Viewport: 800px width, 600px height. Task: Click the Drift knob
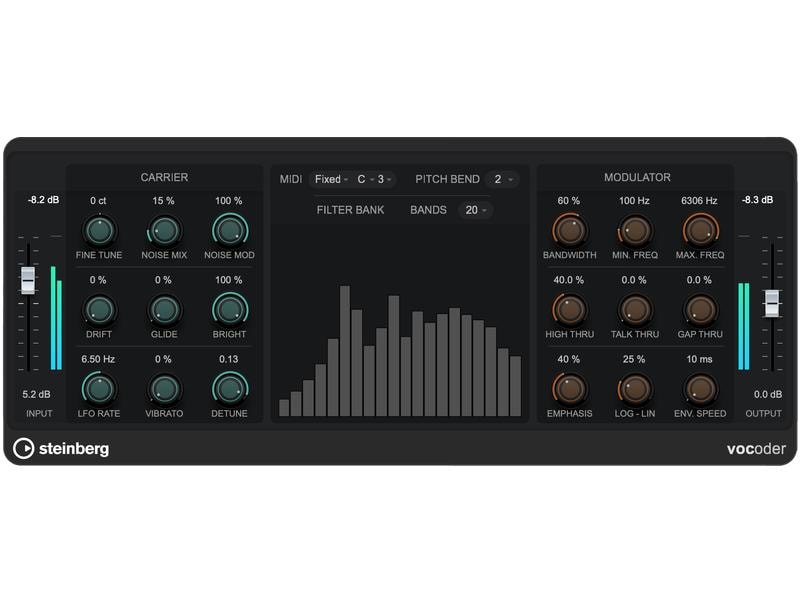99,310
